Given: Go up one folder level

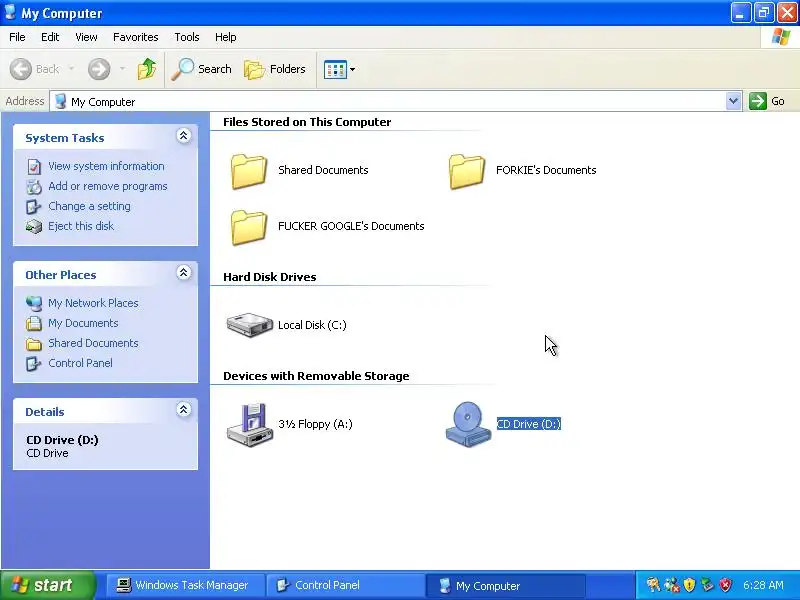Looking at the screenshot, I should tap(147, 69).
